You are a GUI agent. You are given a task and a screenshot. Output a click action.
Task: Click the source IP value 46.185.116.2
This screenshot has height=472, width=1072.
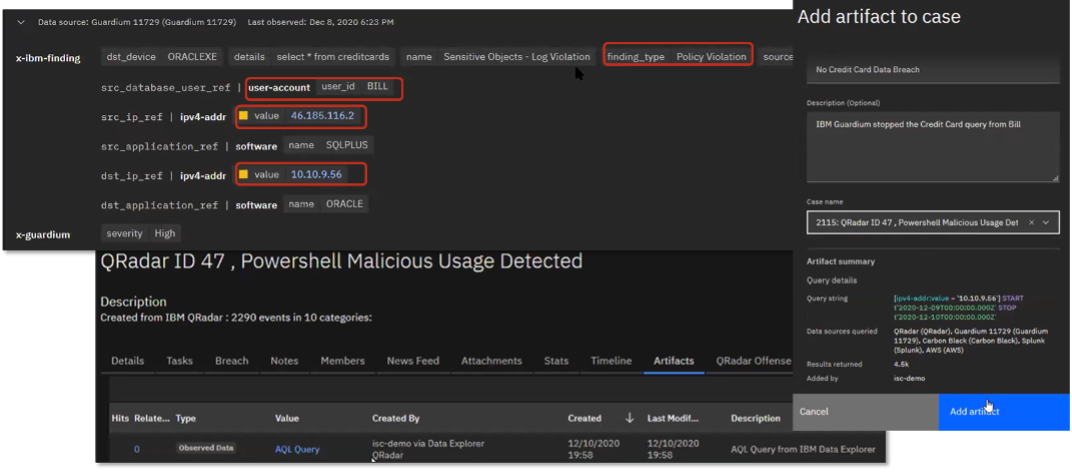[322, 117]
